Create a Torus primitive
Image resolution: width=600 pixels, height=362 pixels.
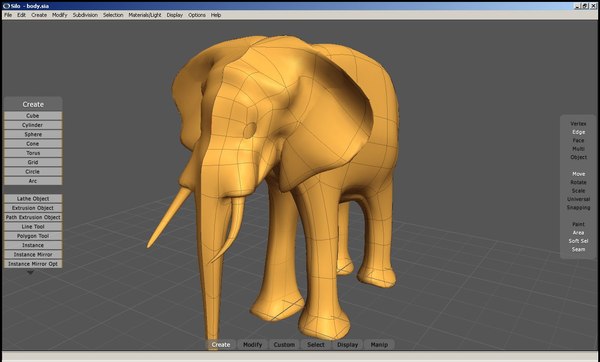[x=33, y=153]
